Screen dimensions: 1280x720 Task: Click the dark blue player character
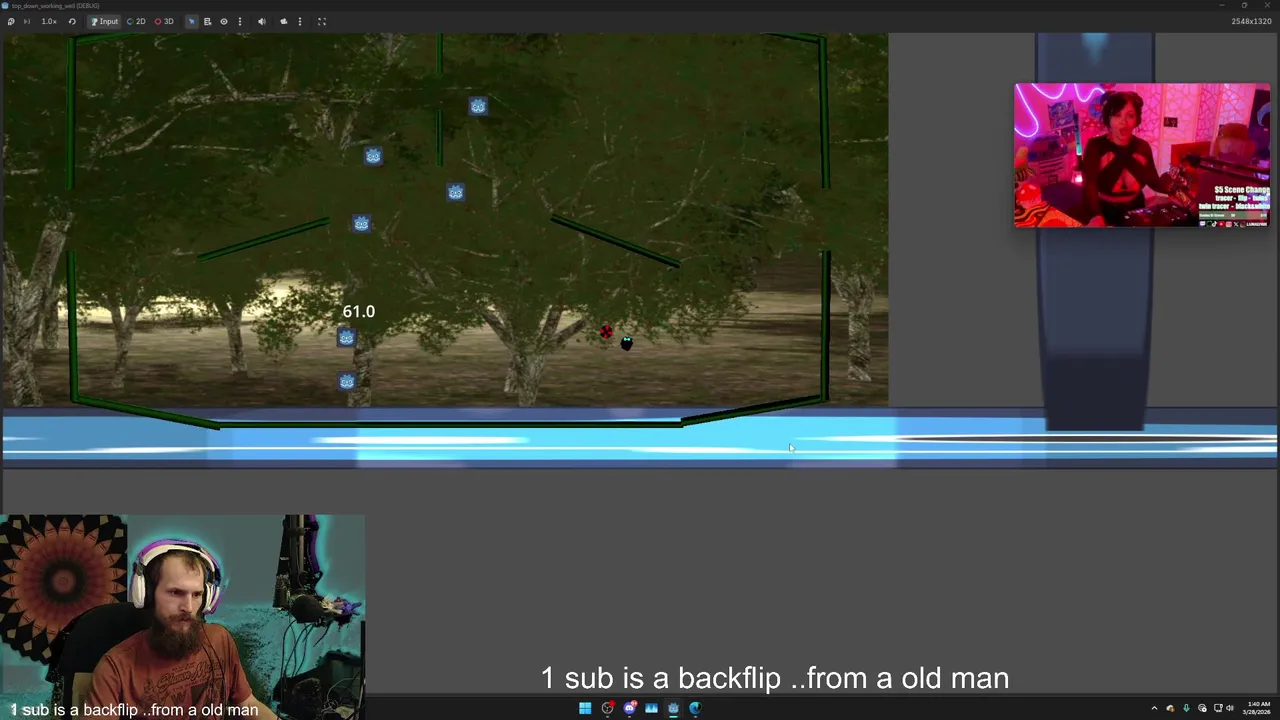[x=627, y=343]
